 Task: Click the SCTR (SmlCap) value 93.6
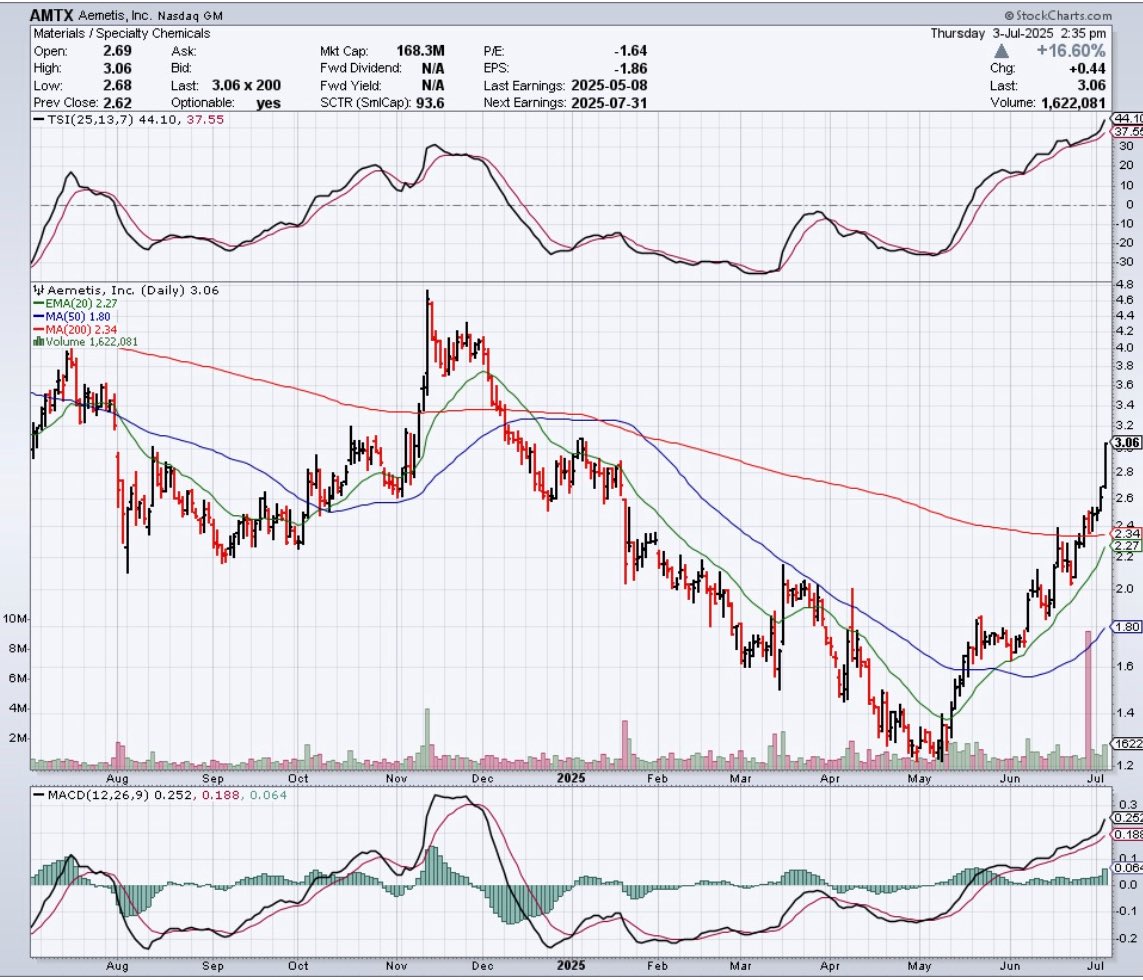(429, 103)
